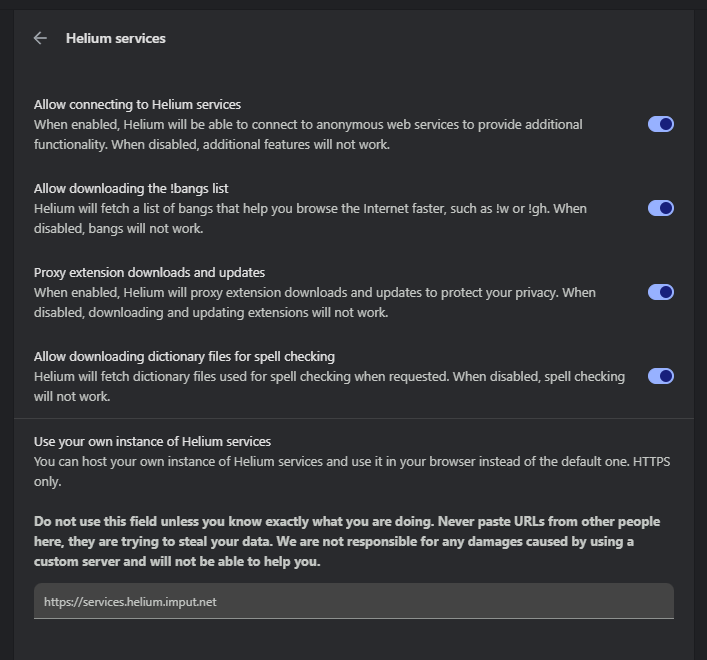707x660 pixels.
Task: Click the Allow downloading the !bangs list label
Action: point(131,188)
